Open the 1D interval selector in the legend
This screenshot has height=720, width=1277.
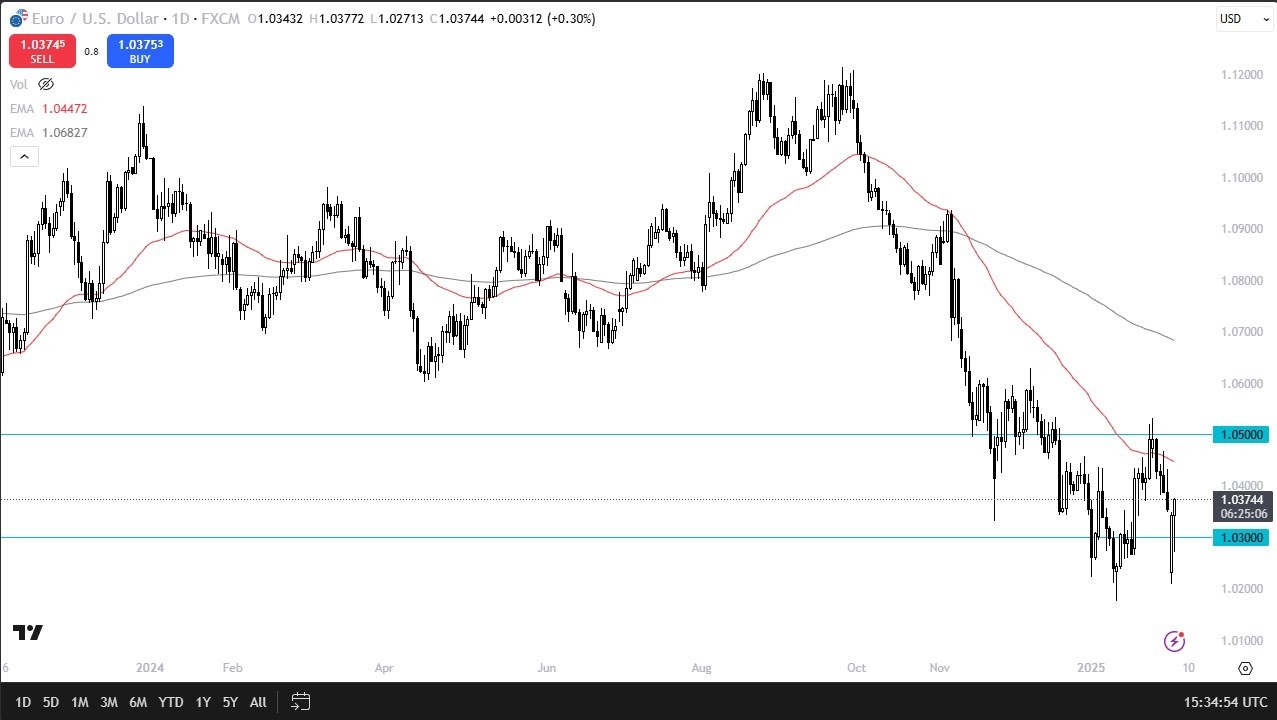180,18
